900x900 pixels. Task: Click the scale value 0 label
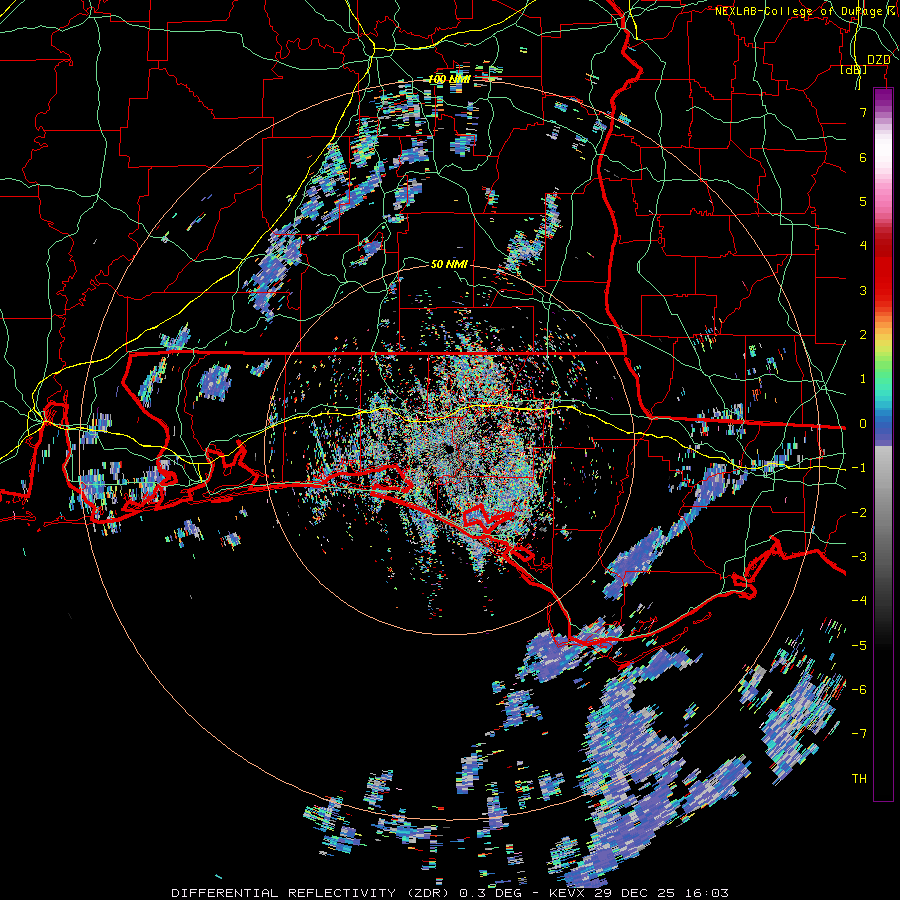(863, 423)
